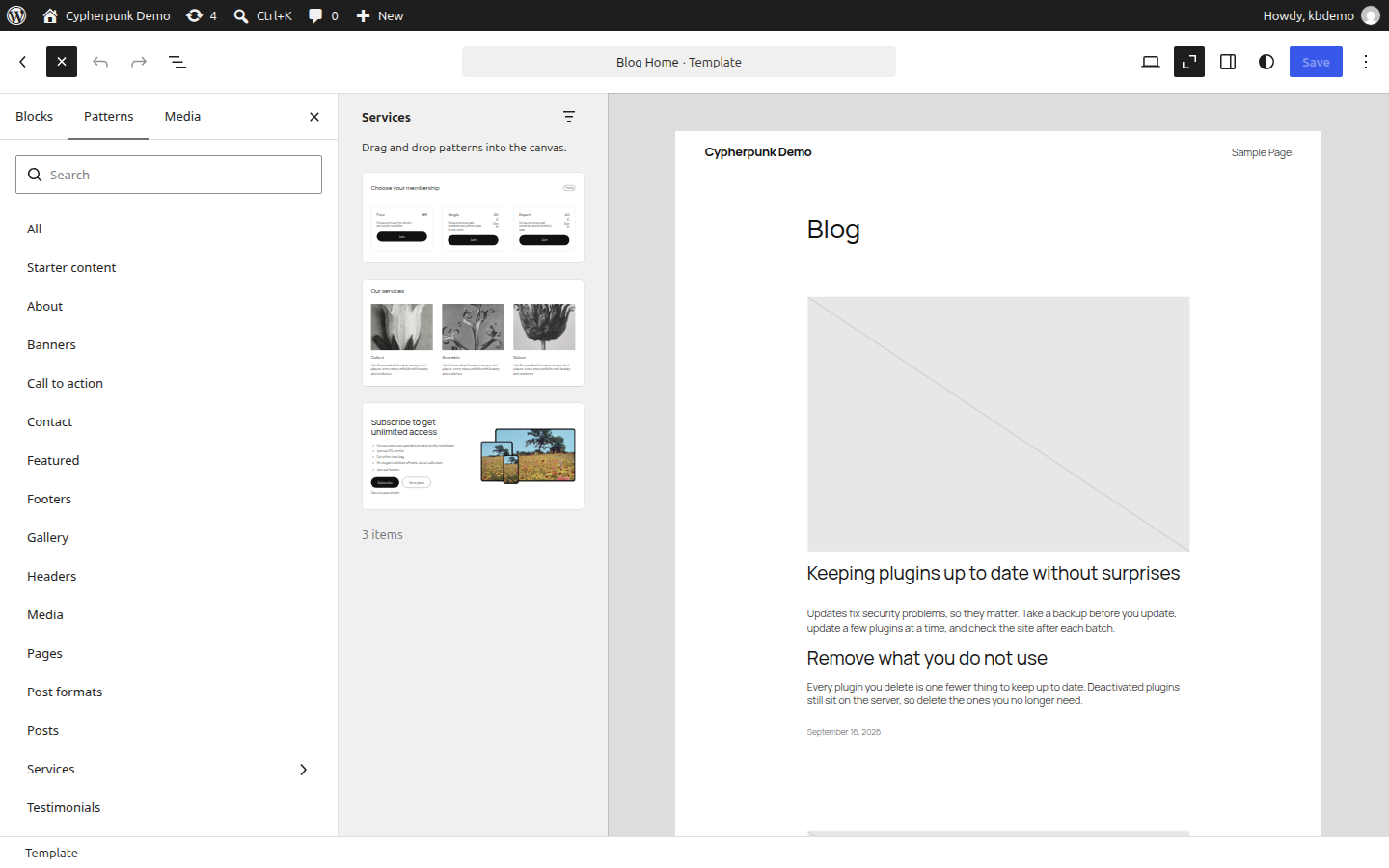Open the Blog Home Template title bar
Screen dimensions: 1389x868
[679, 62]
